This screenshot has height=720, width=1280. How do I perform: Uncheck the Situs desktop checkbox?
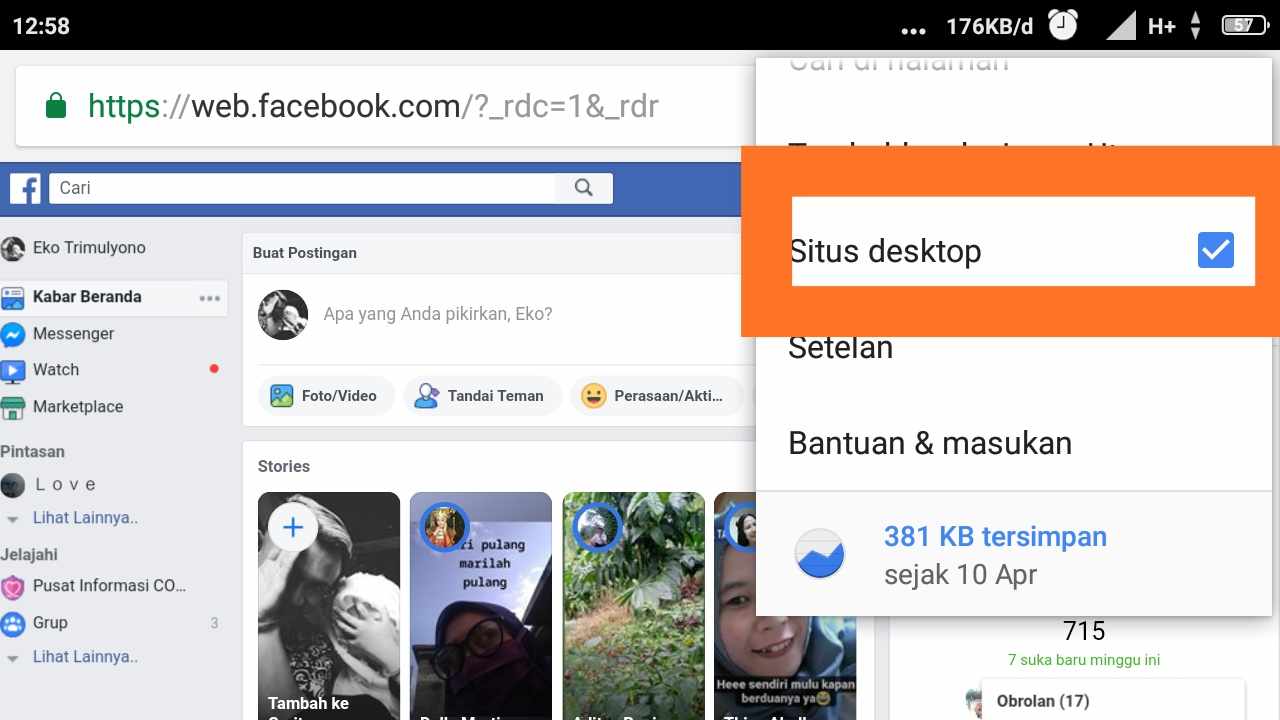pyautogui.click(x=1216, y=251)
